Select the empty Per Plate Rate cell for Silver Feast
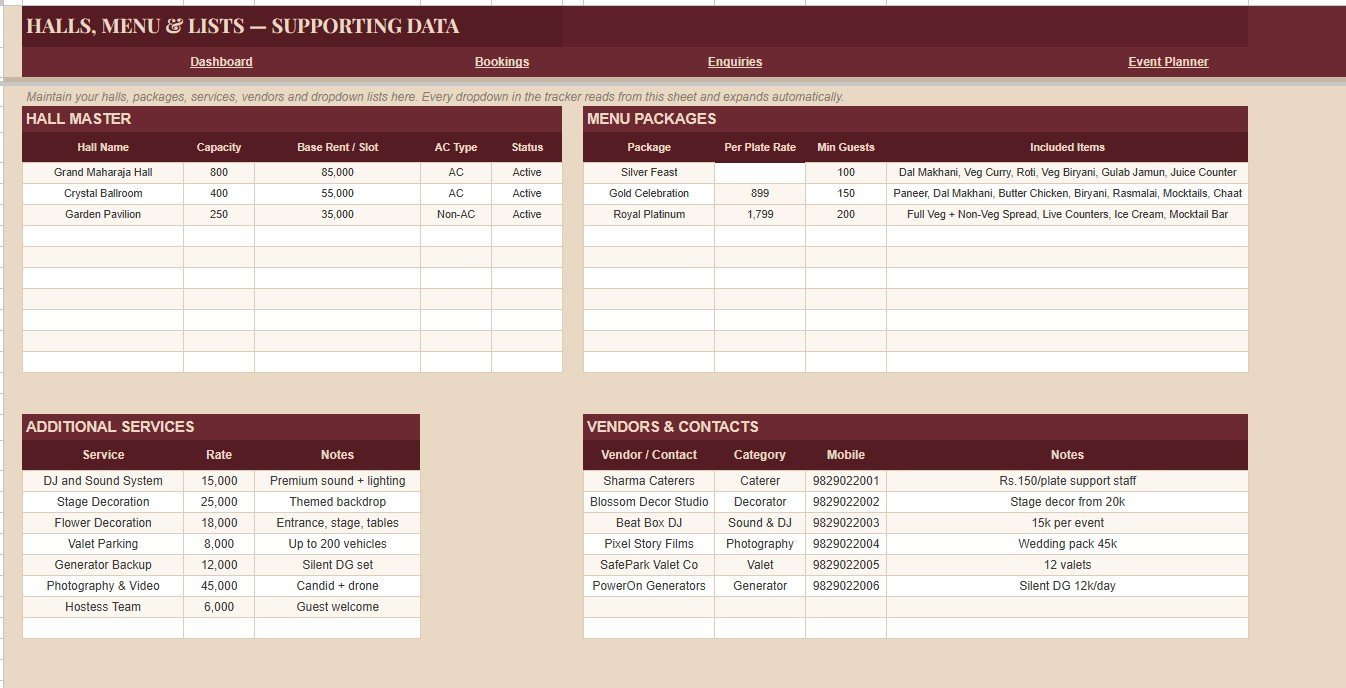This screenshot has width=1346, height=688. tap(760, 173)
